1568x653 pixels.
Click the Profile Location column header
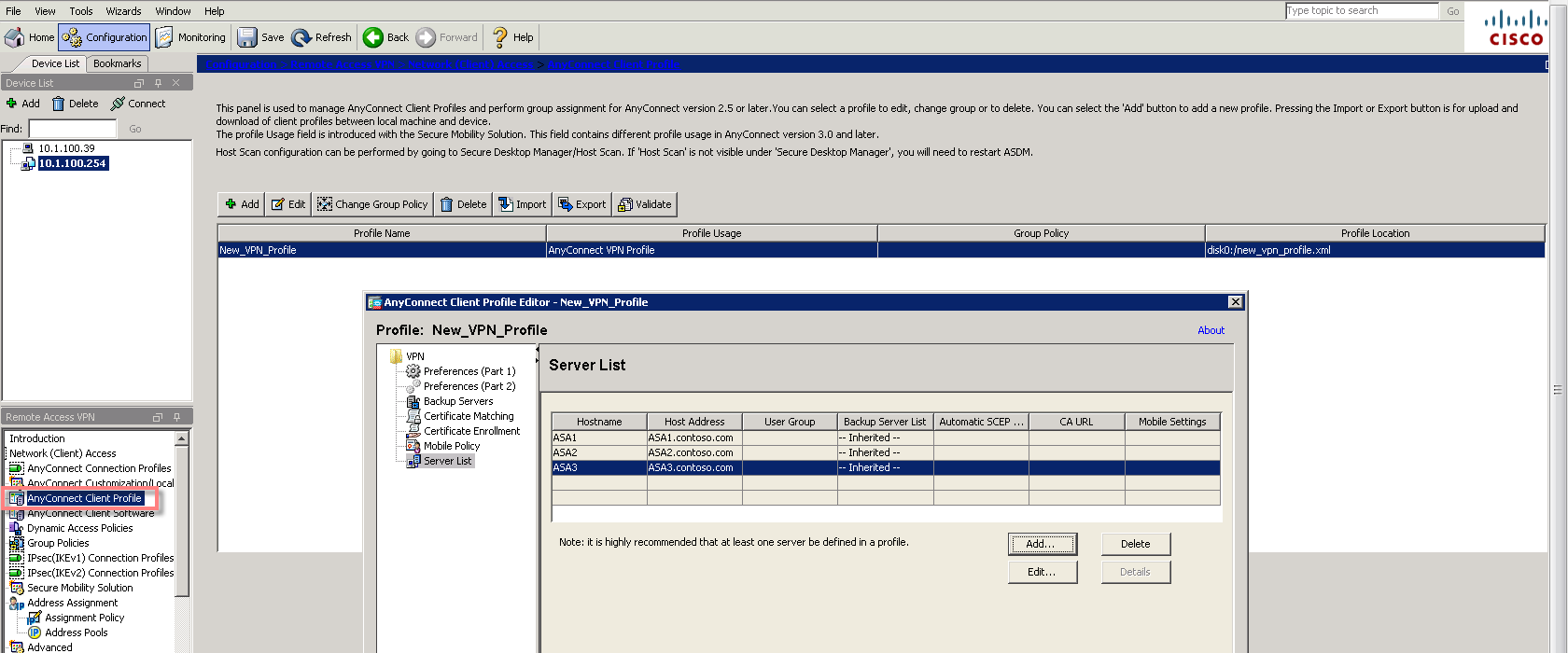pyautogui.click(x=1375, y=233)
